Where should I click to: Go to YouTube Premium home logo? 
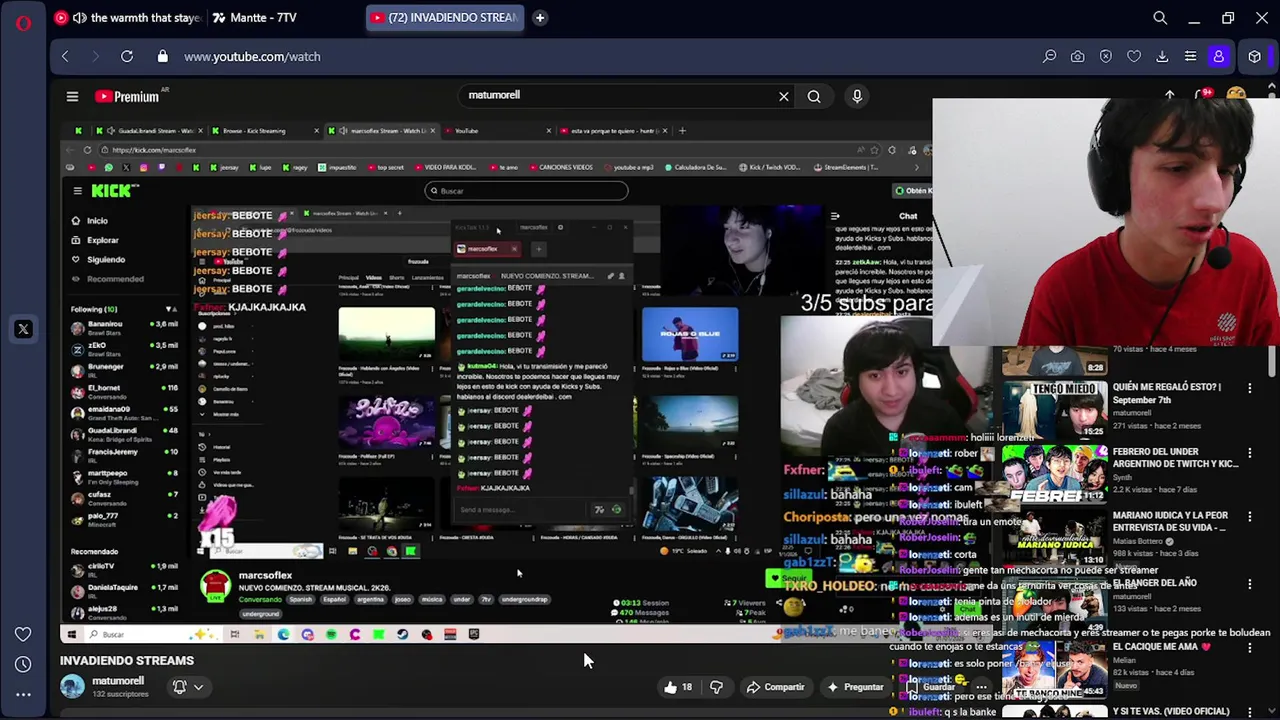(127, 97)
